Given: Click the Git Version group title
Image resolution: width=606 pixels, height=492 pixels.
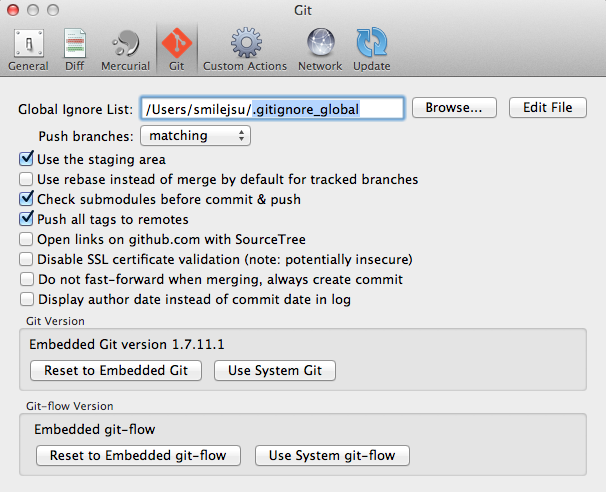Looking at the screenshot, I should click(x=55, y=321).
